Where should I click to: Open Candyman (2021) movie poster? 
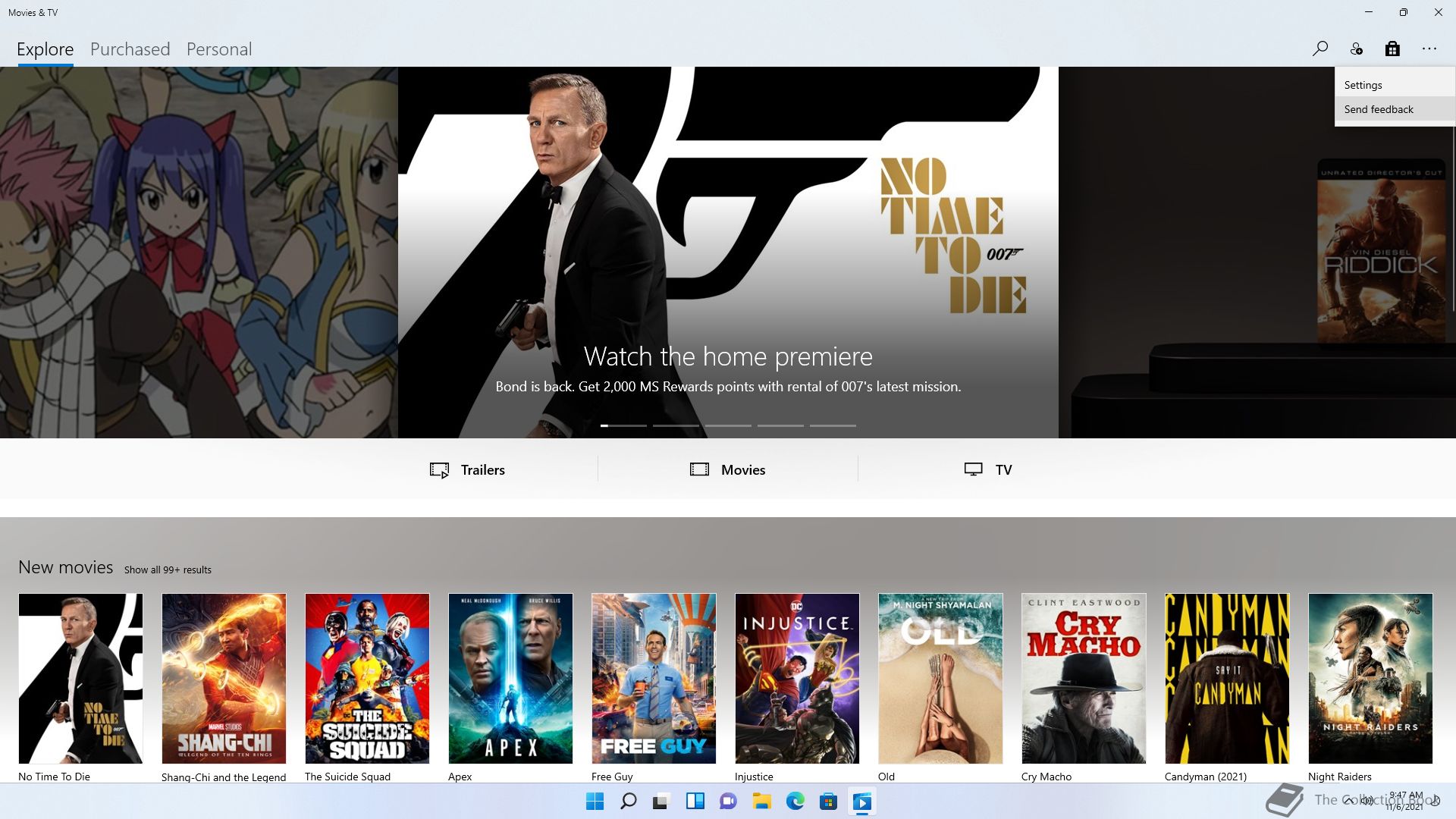[1227, 679]
